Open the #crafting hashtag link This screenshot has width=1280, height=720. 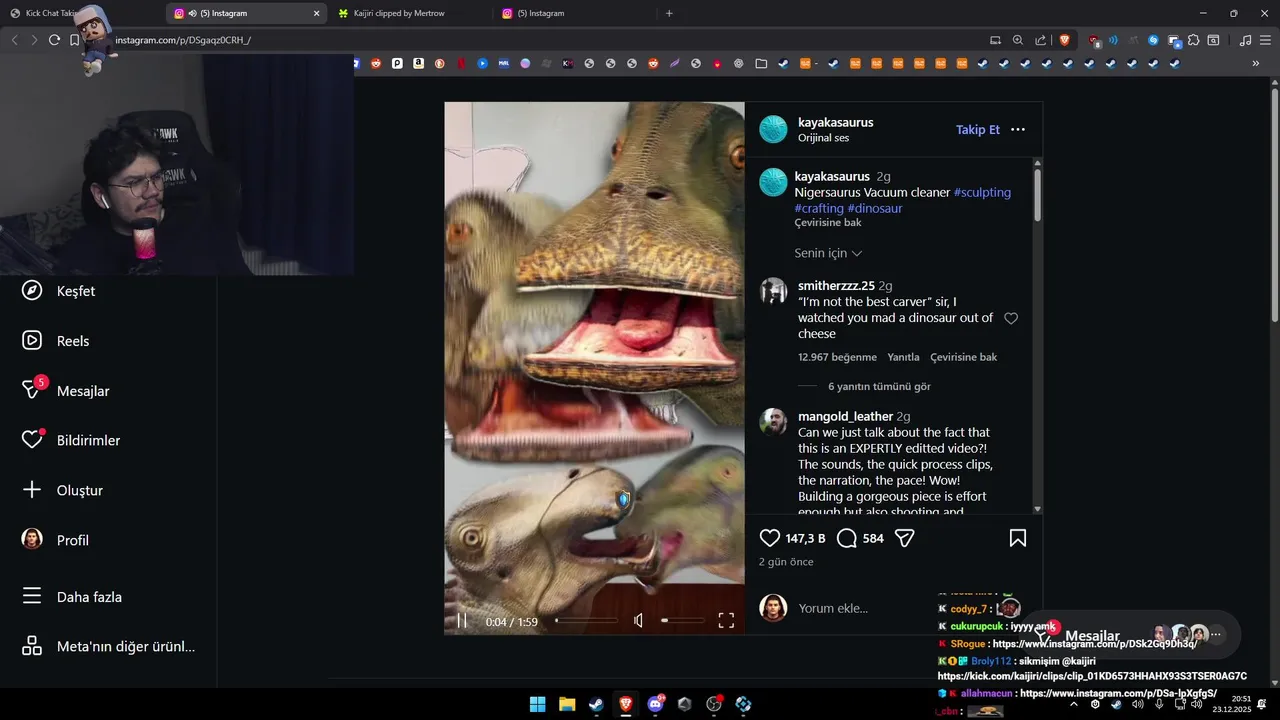[819, 208]
